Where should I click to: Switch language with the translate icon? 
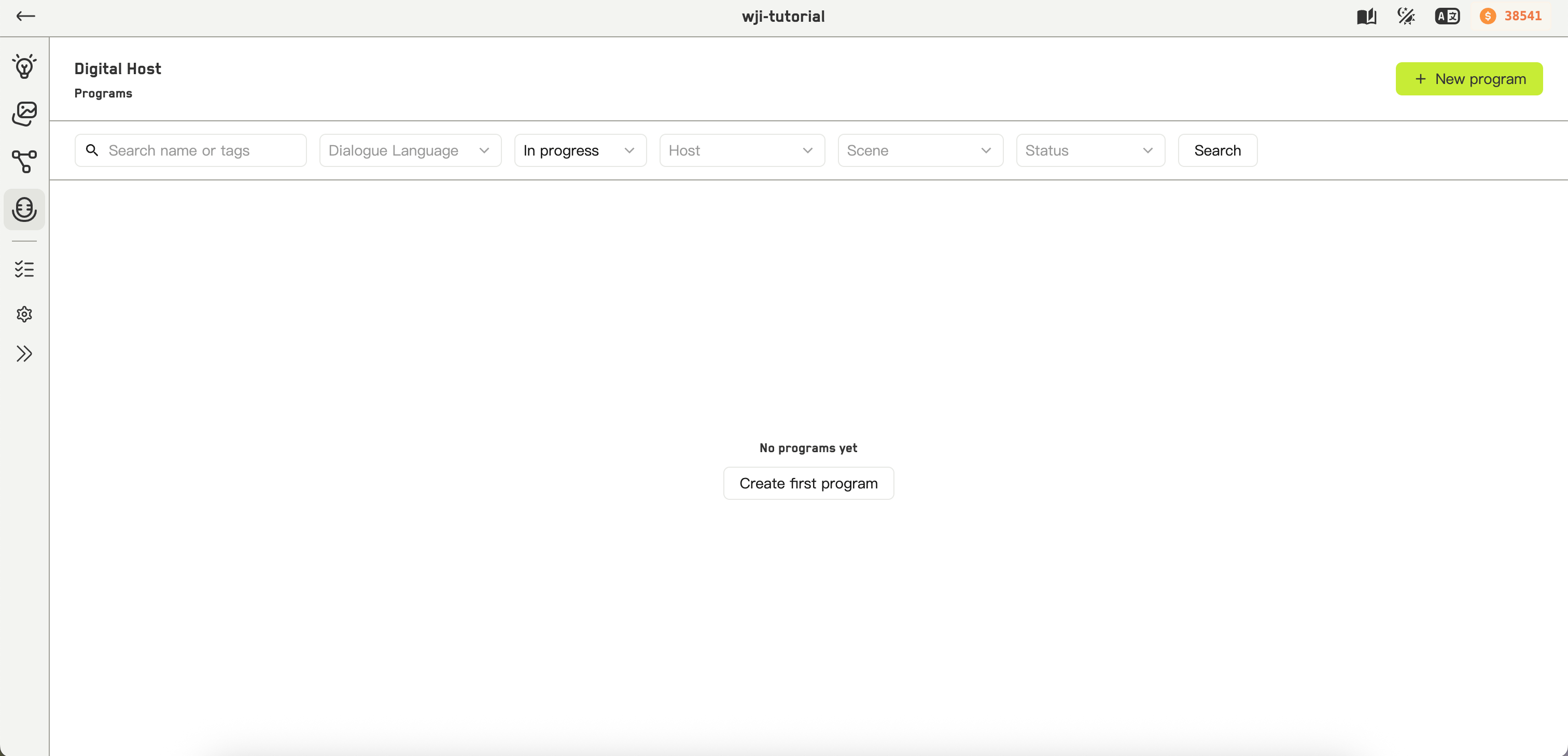point(1447,17)
